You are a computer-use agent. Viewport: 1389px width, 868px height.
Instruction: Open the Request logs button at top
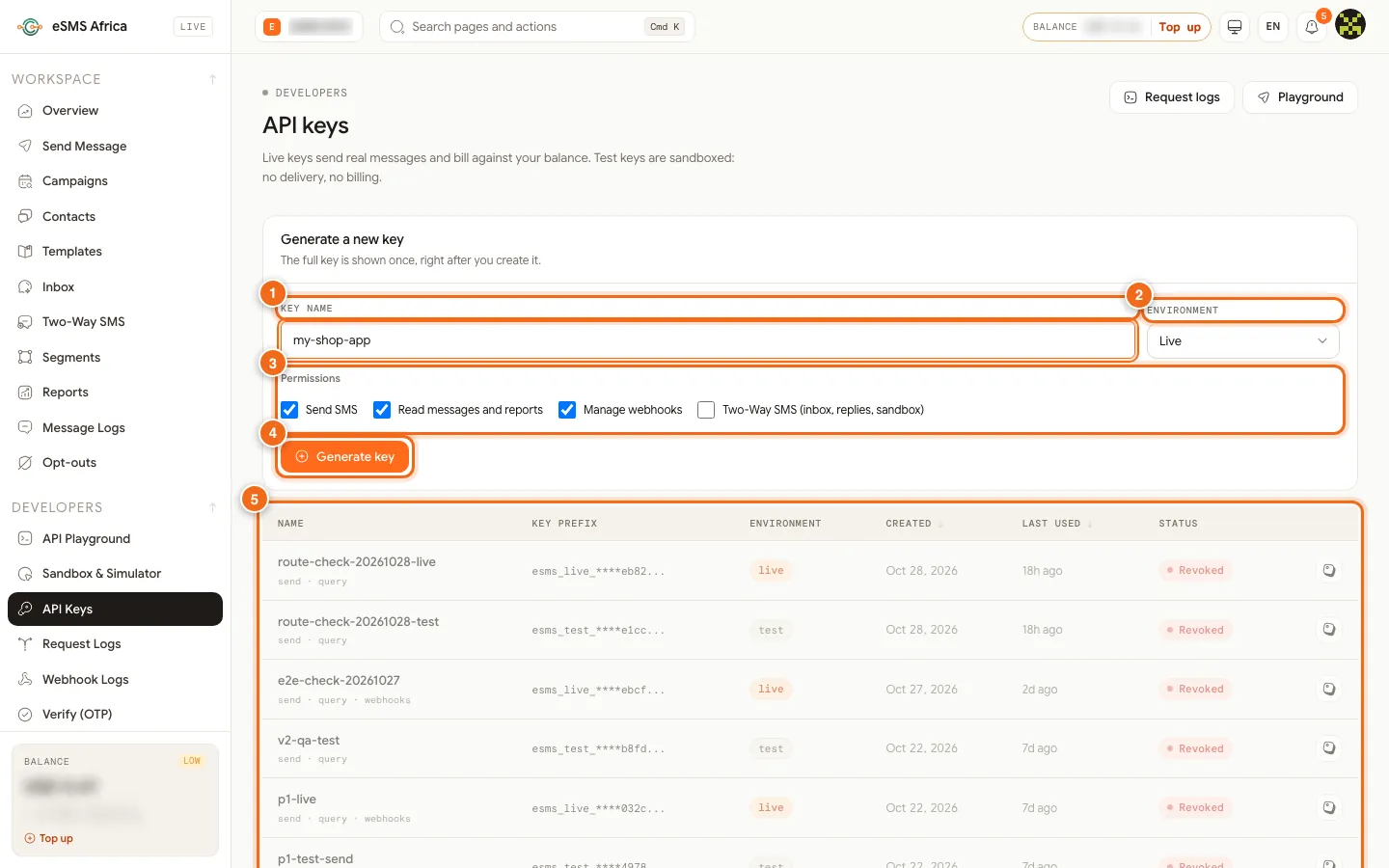click(x=1172, y=97)
